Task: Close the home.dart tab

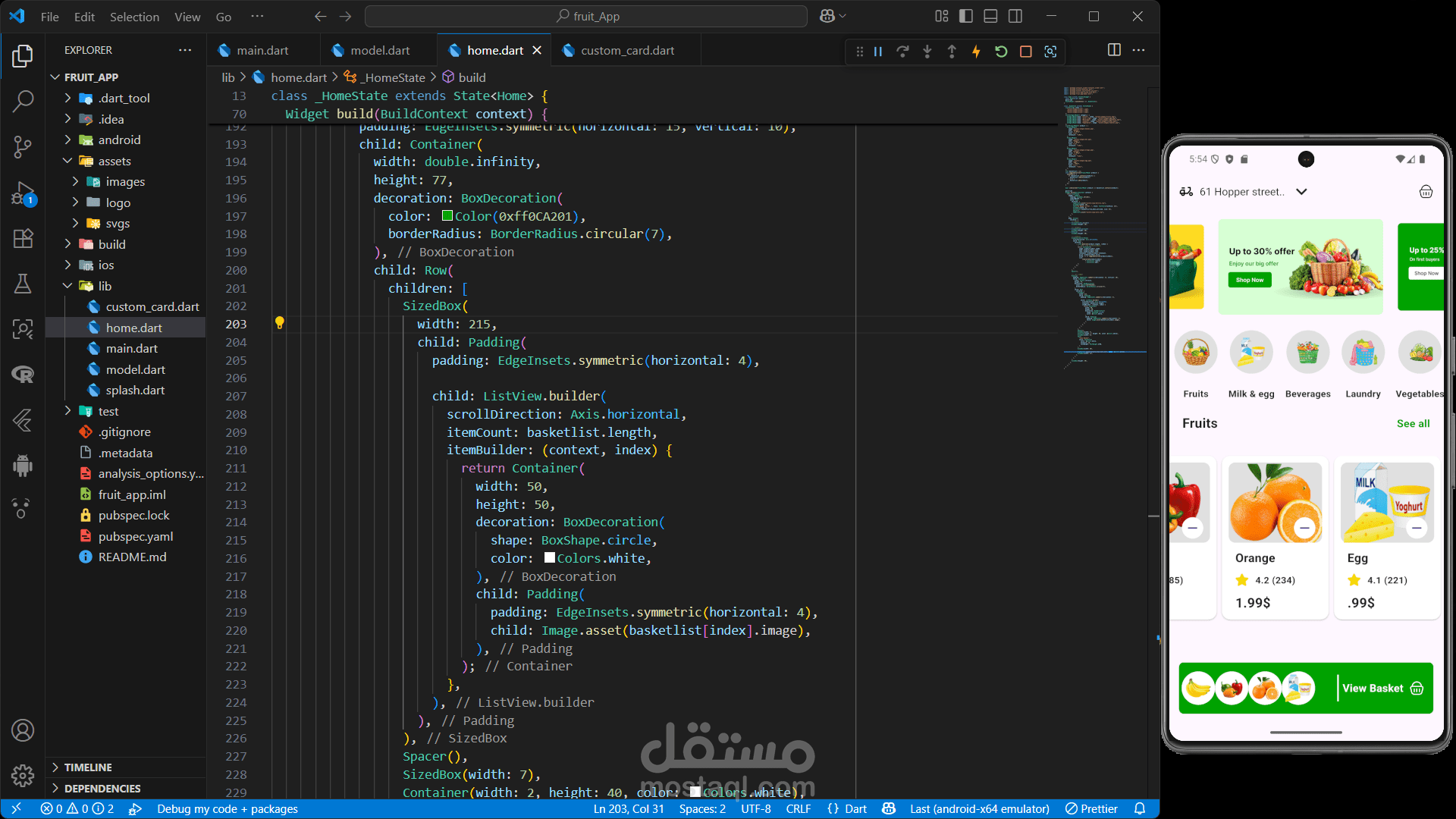Action: tap(537, 50)
